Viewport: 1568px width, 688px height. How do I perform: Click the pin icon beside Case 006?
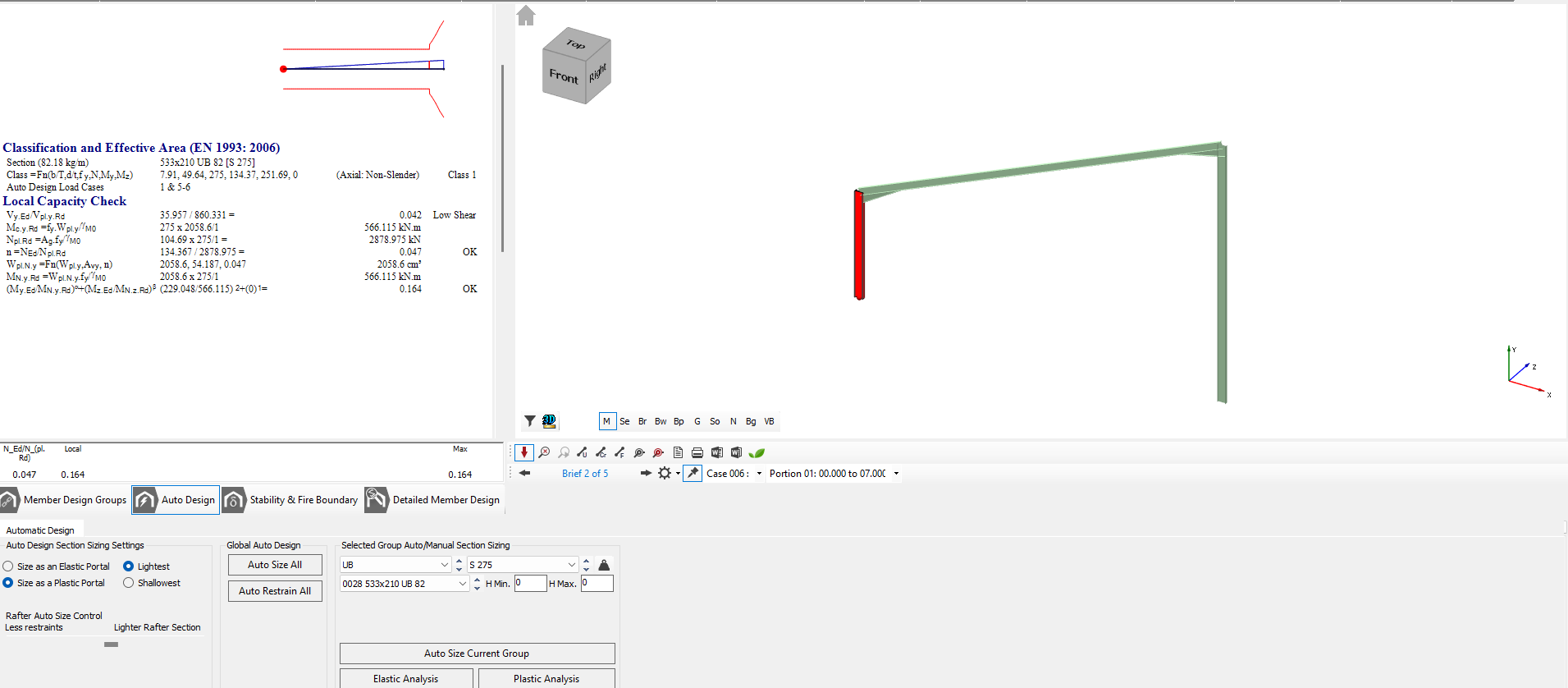[693, 473]
